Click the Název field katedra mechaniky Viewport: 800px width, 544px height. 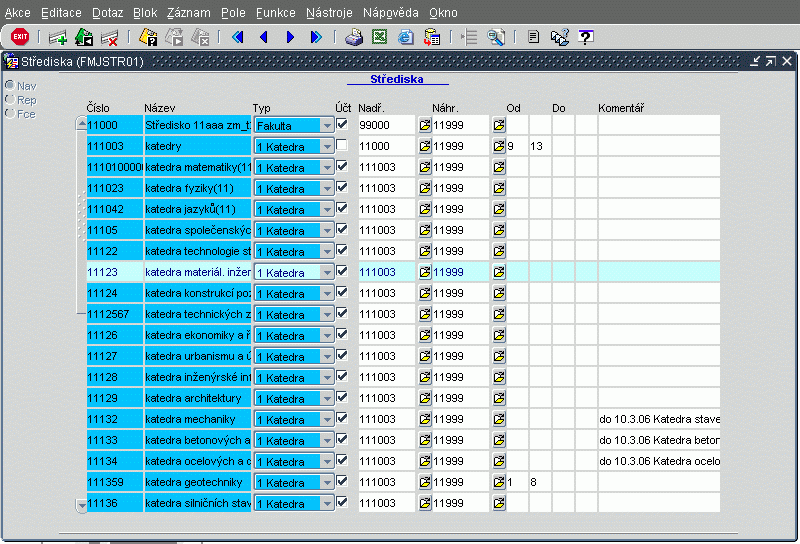tap(196, 419)
